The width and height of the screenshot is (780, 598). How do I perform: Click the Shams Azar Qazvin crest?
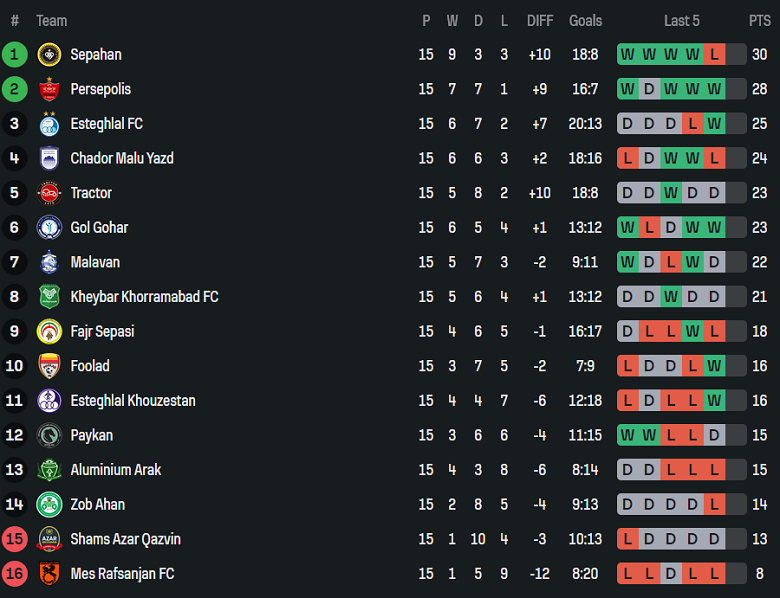(49, 539)
